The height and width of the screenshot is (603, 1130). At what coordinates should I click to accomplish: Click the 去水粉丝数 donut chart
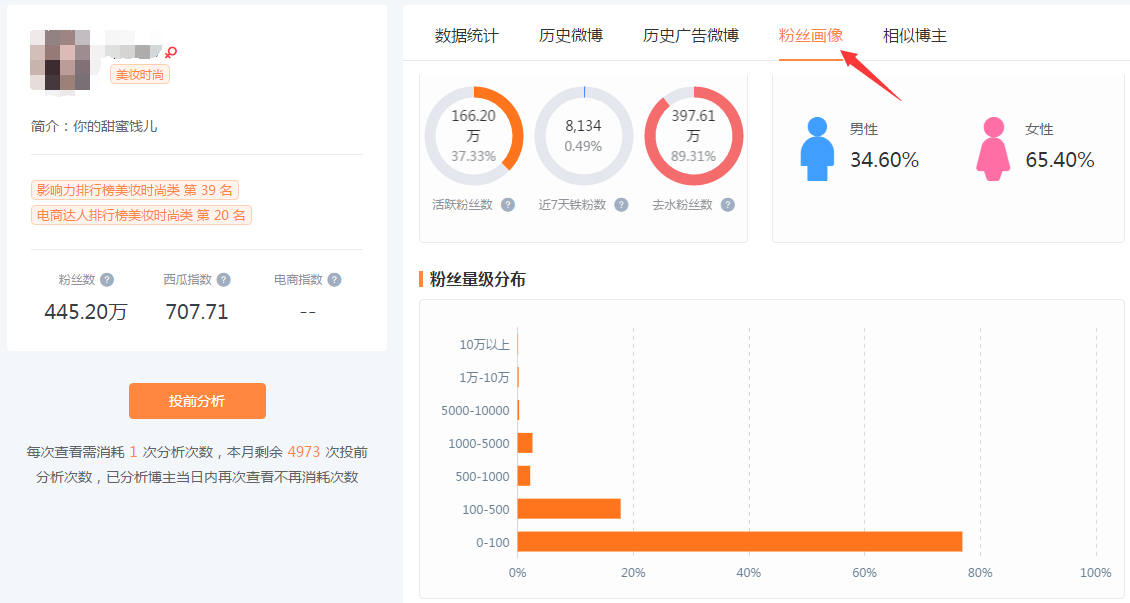point(692,135)
